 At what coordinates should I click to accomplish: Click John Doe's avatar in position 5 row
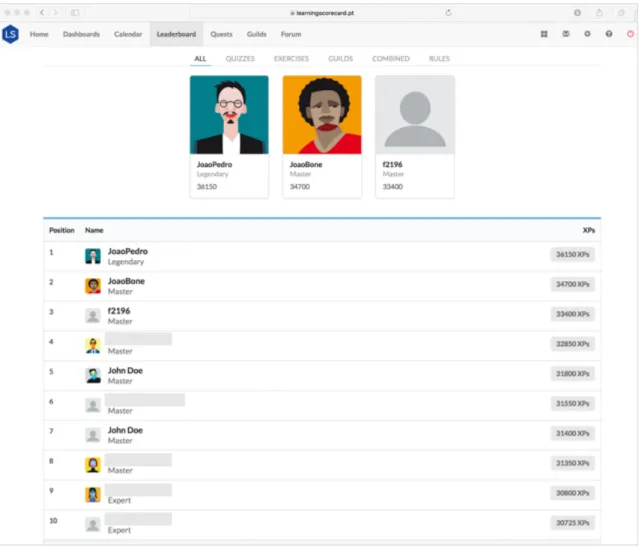[93, 375]
